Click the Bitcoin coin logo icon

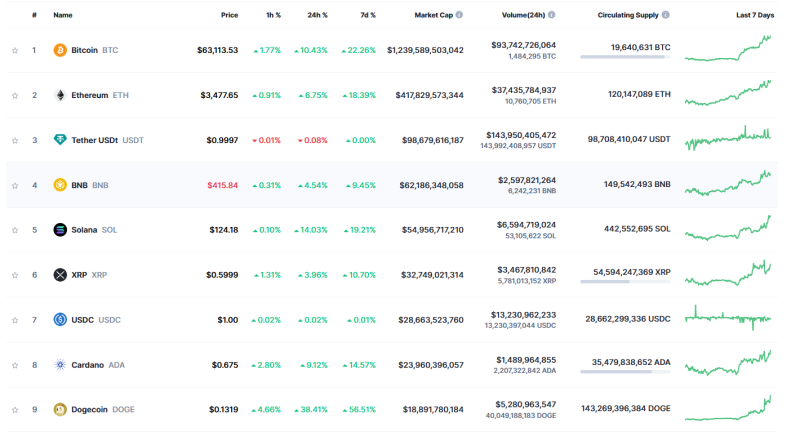(60, 50)
